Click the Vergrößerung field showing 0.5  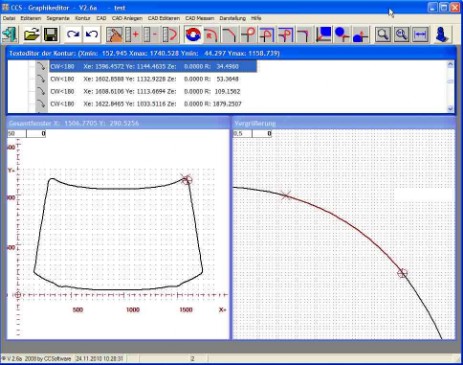(242, 134)
